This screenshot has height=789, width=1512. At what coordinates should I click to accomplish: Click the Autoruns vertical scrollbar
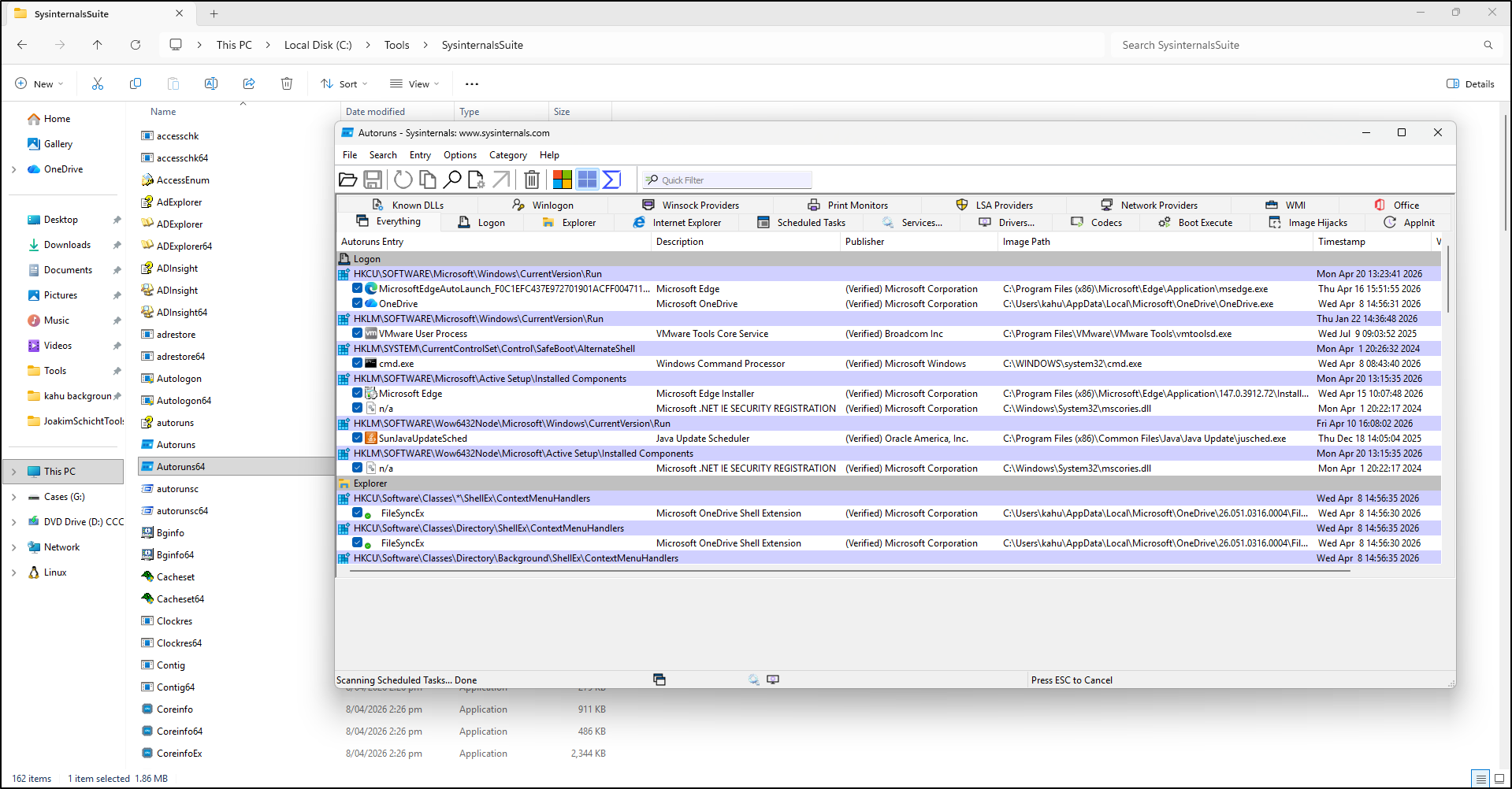click(1447, 280)
